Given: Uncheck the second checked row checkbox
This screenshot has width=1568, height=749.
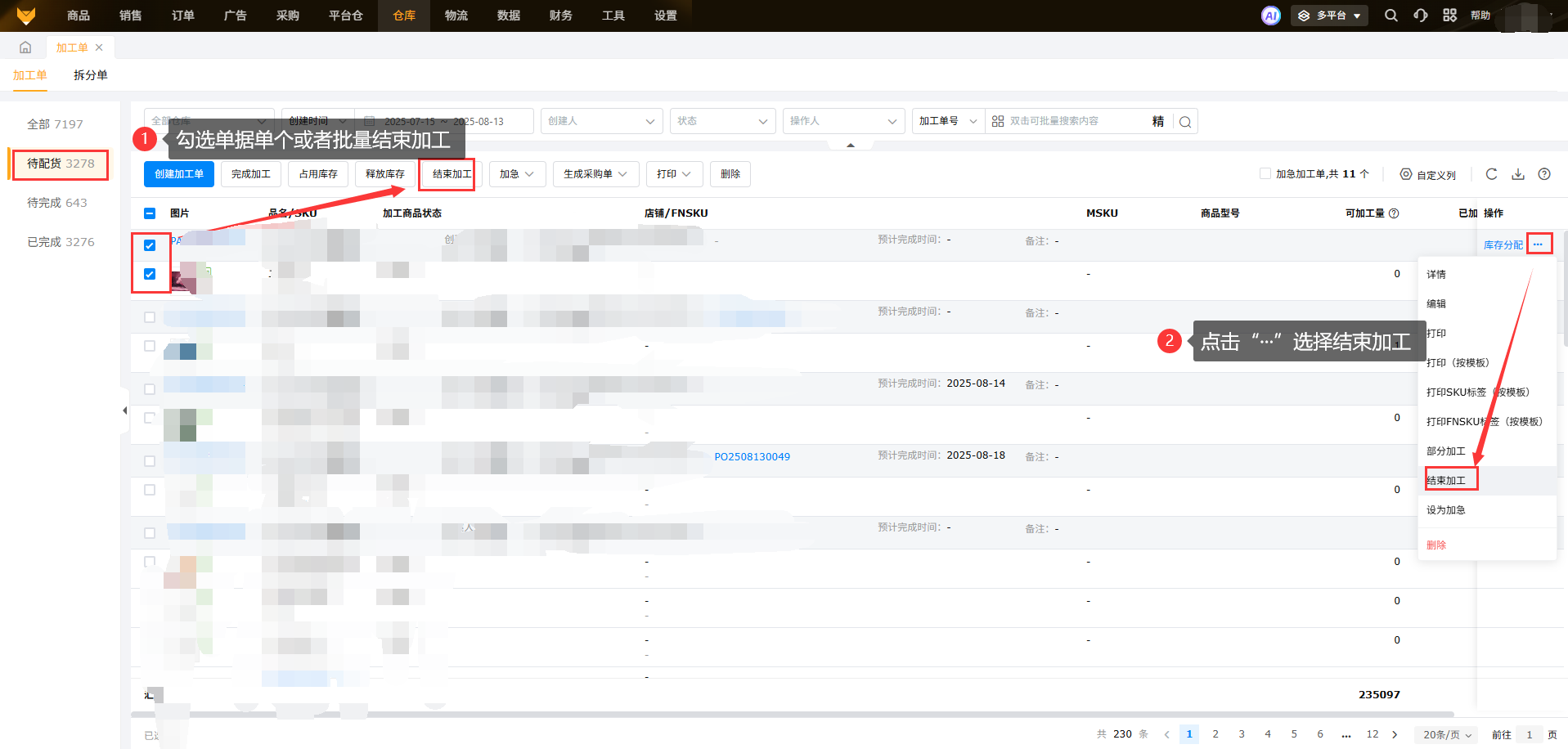Looking at the screenshot, I should [x=150, y=274].
